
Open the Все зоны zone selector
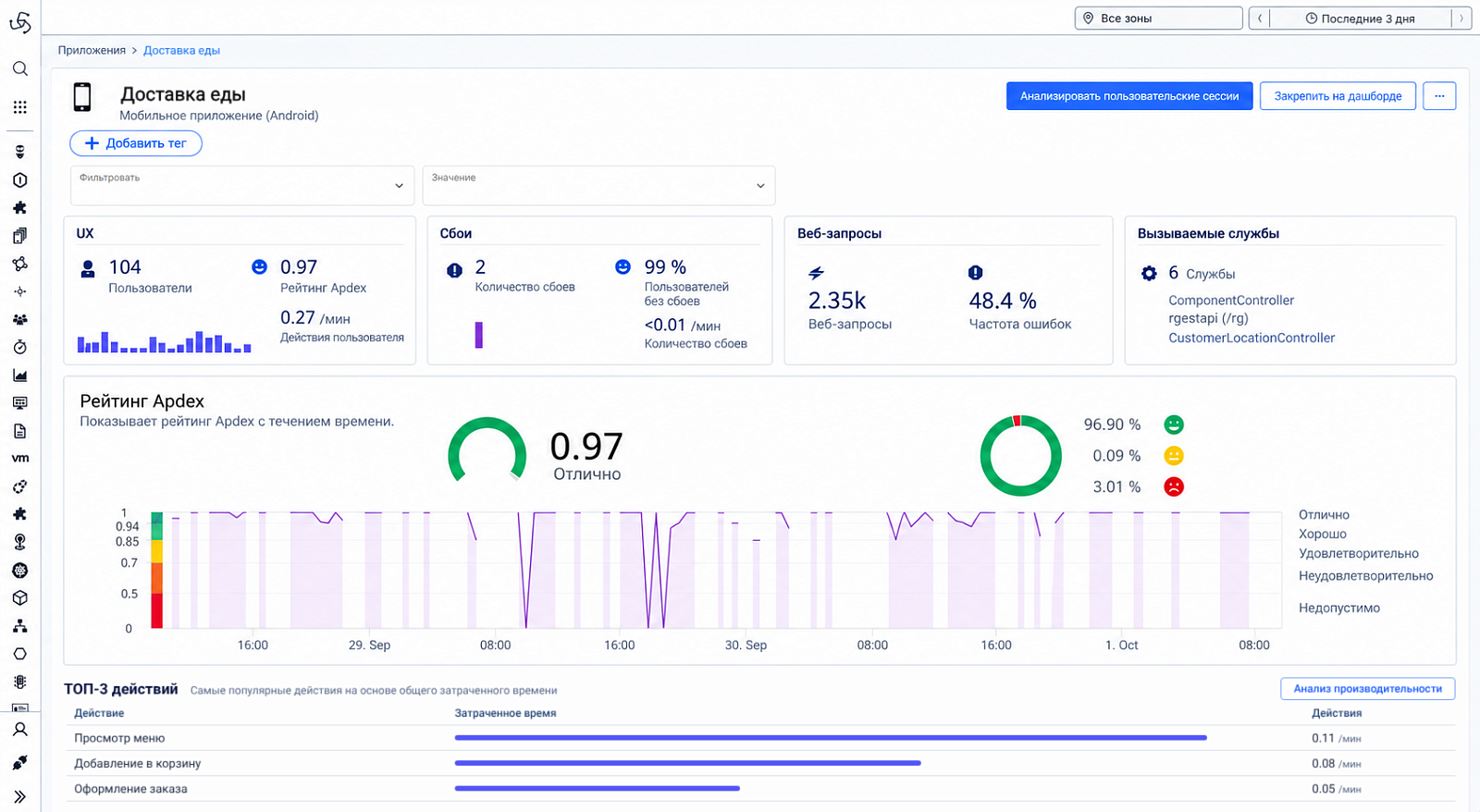1158,18
